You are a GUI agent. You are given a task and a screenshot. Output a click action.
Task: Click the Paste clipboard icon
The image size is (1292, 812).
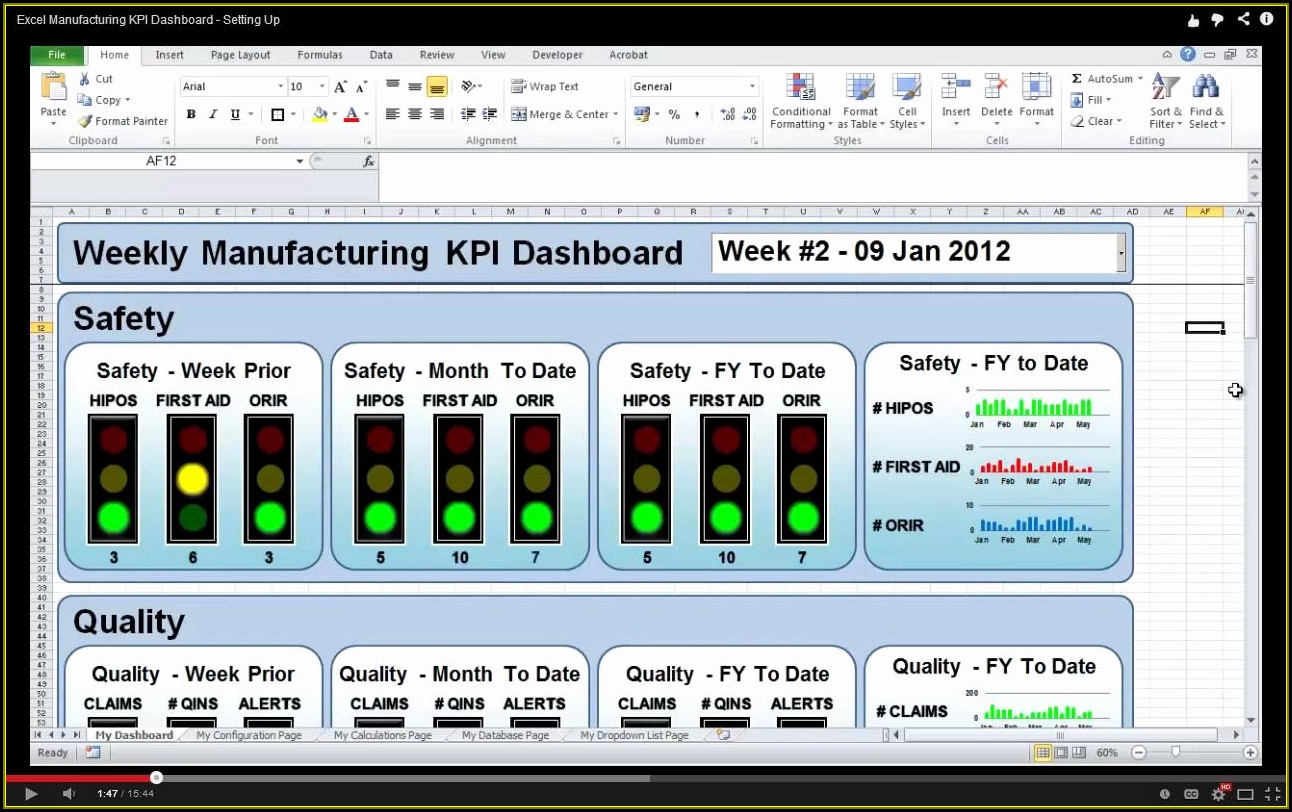click(53, 87)
